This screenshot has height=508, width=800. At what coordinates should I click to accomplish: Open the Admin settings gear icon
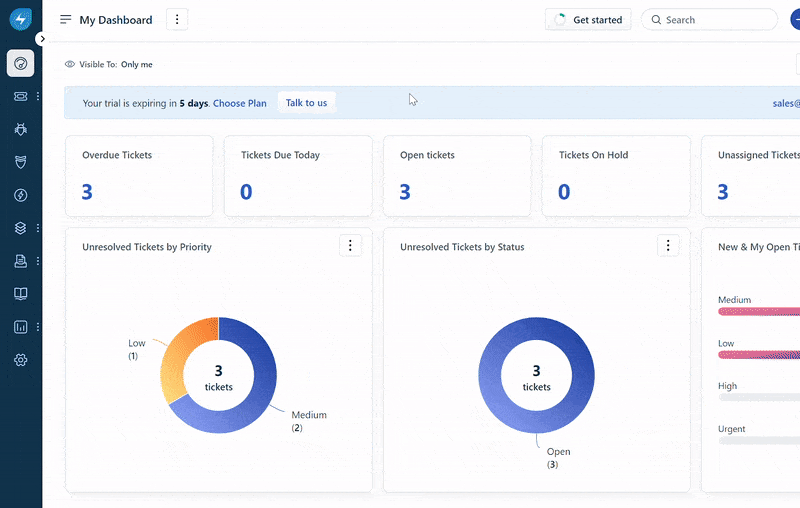coord(20,360)
